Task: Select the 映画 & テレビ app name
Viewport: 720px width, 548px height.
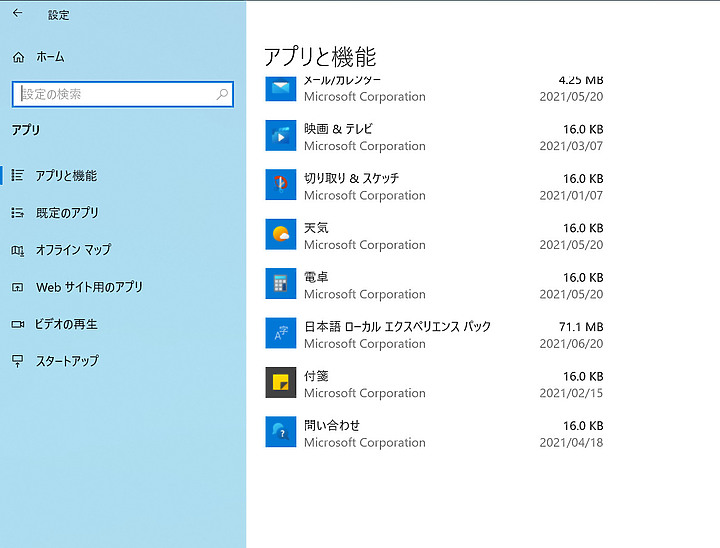Action: click(x=338, y=129)
